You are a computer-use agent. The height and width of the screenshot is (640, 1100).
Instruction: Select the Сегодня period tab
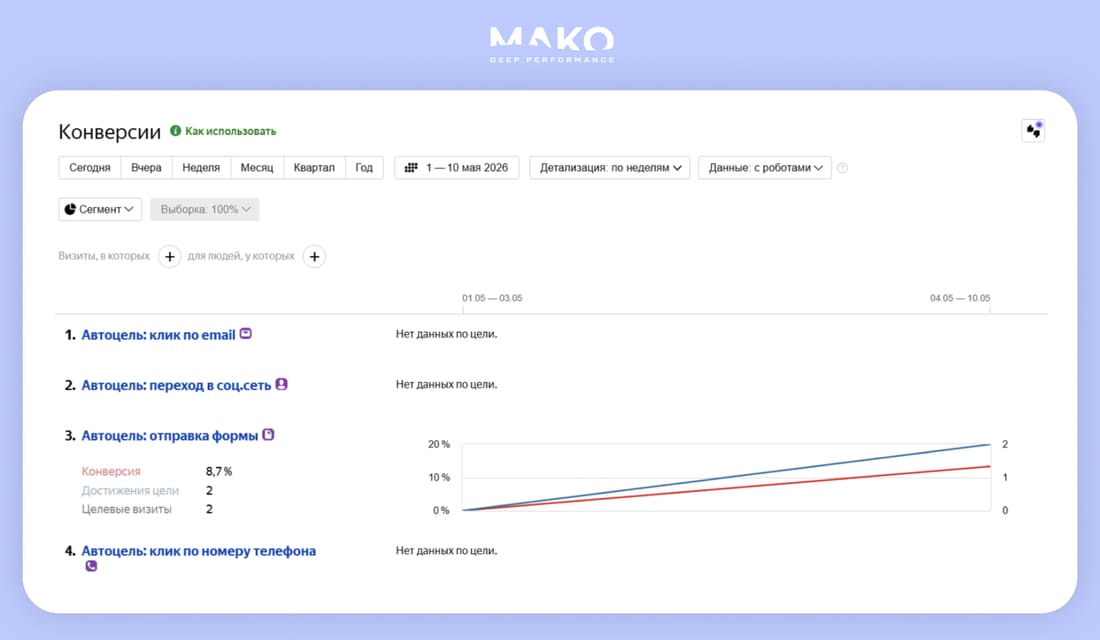90,168
